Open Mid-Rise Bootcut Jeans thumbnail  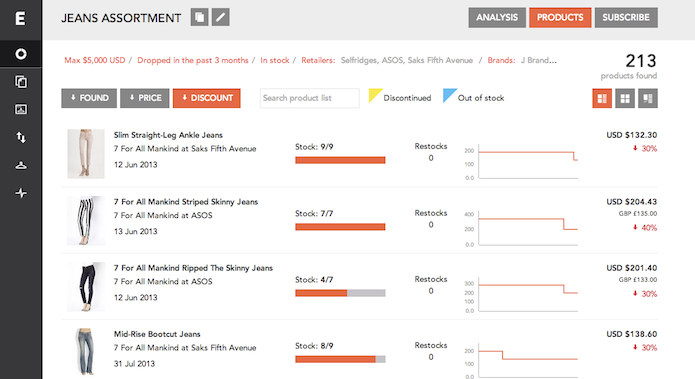tap(86, 353)
